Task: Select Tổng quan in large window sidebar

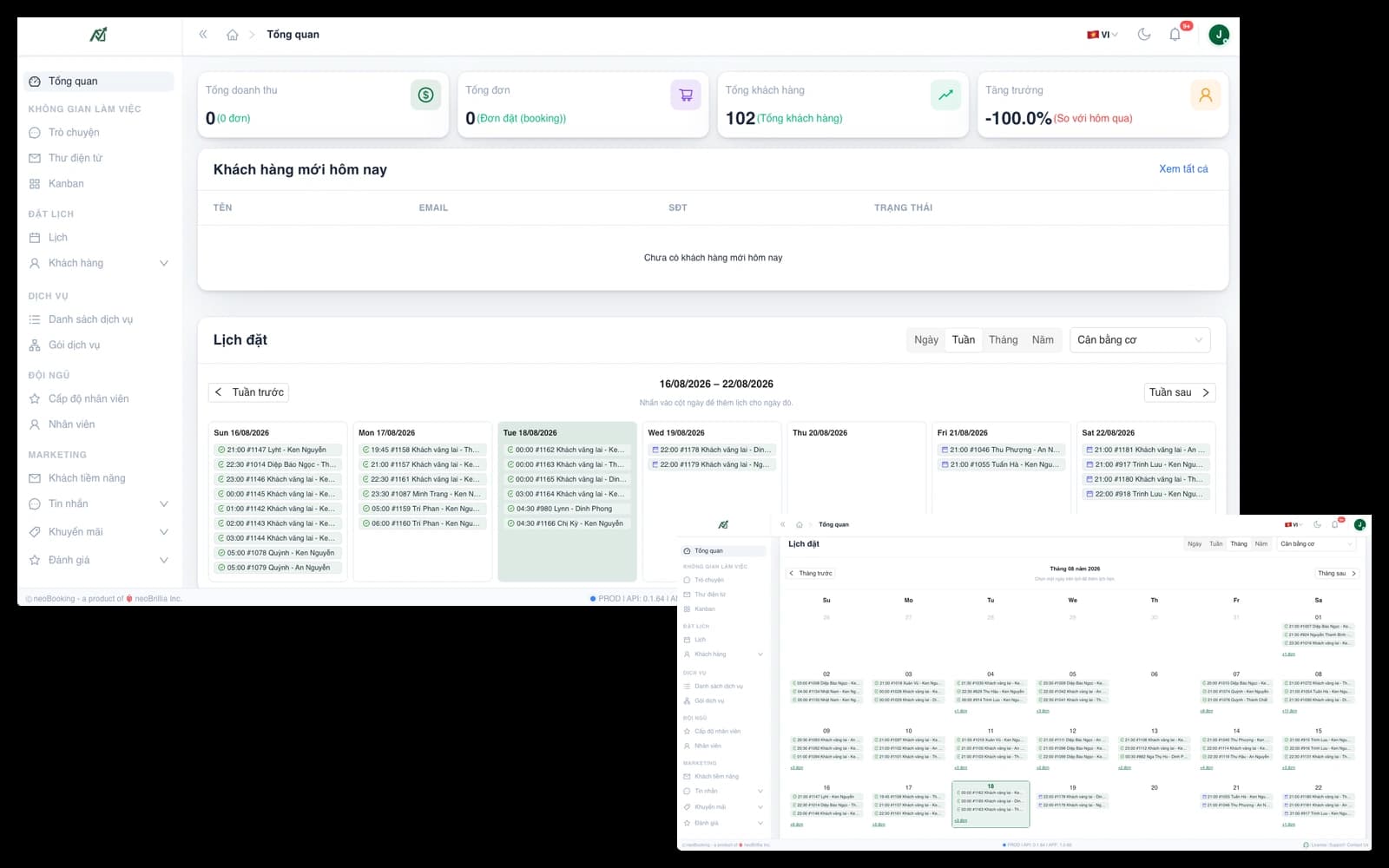Action: (x=98, y=82)
